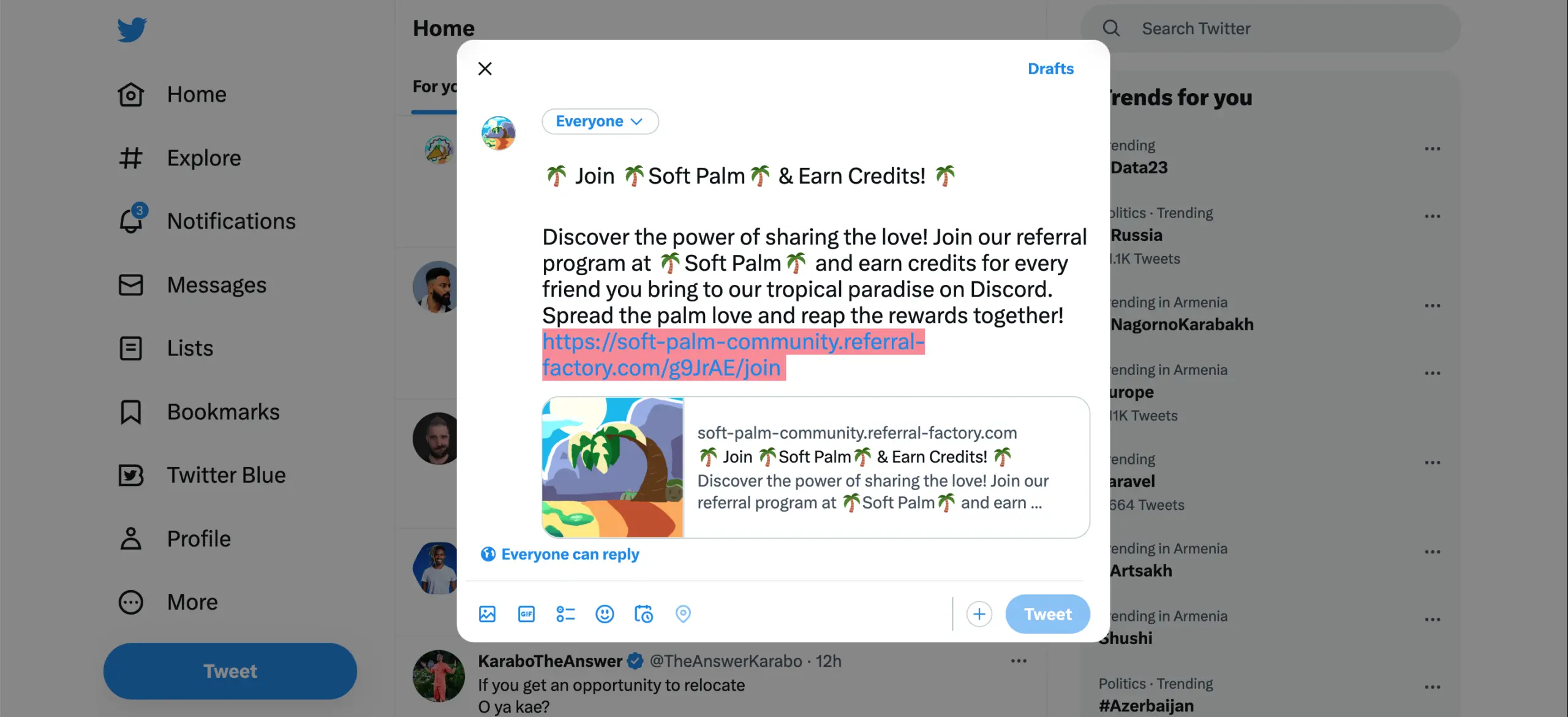The image size is (1568, 717).
Task: Click the GIF insert icon
Action: coord(526,614)
